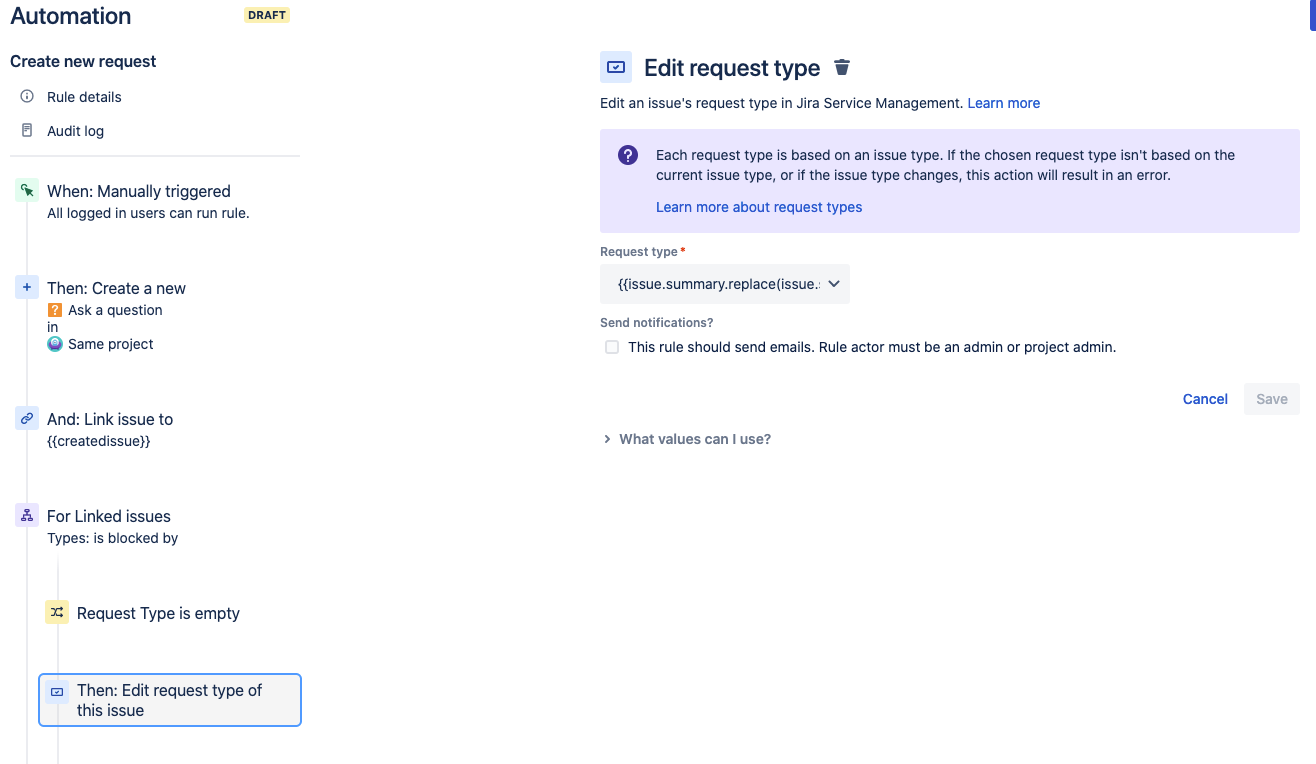The height and width of the screenshot is (764, 1316).
Task: Open Rule details
Action: pos(84,96)
